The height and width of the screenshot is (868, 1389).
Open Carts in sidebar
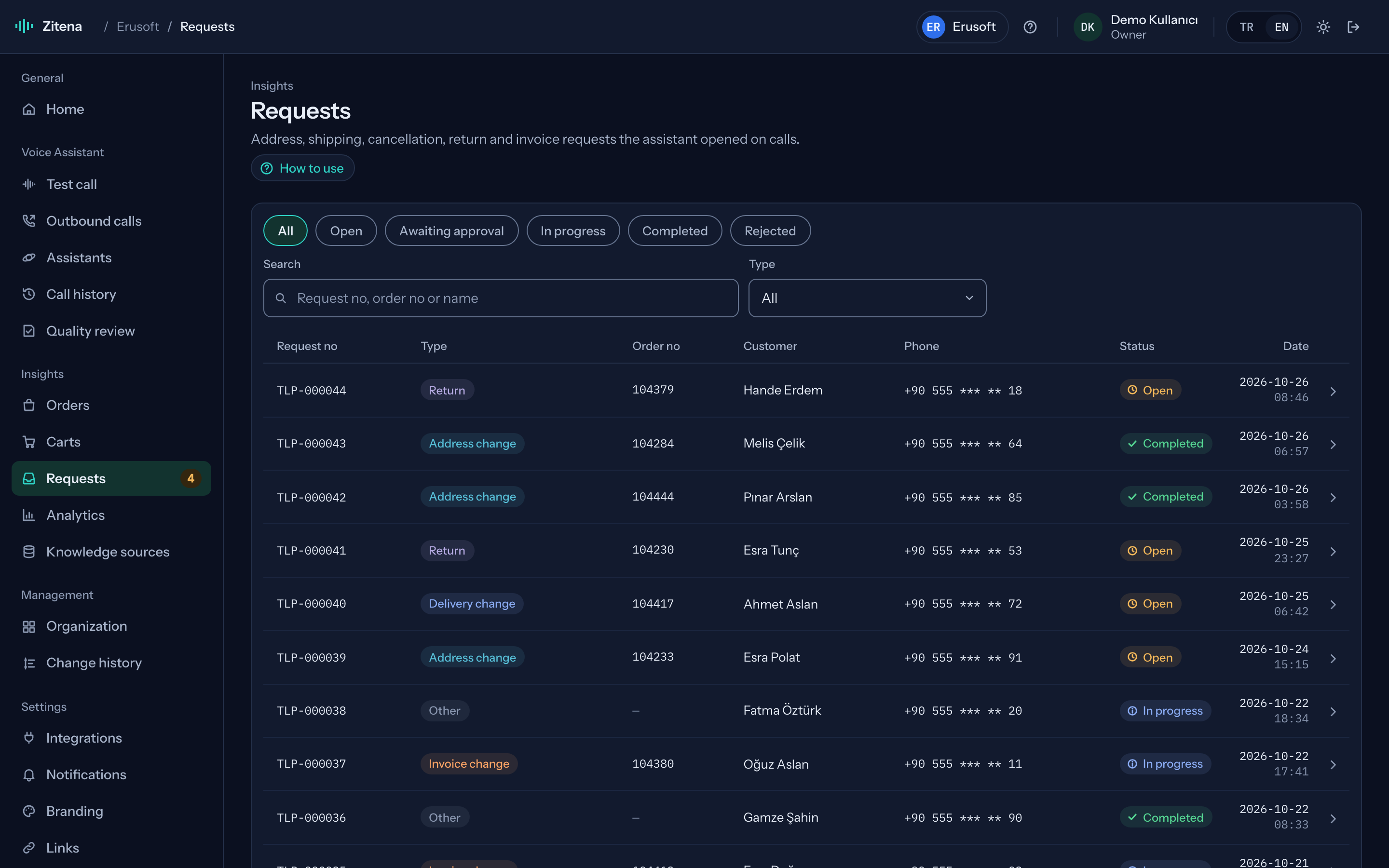pos(111,442)
